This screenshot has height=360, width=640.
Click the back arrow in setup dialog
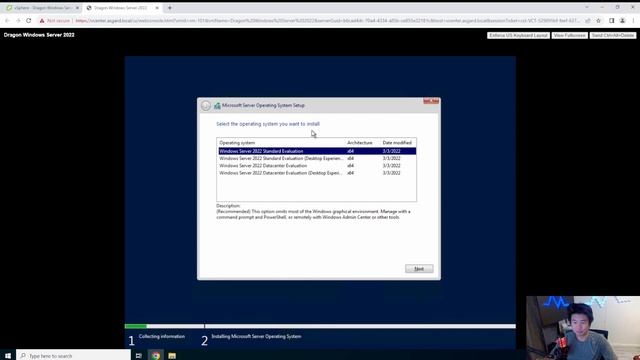(206, 106)
